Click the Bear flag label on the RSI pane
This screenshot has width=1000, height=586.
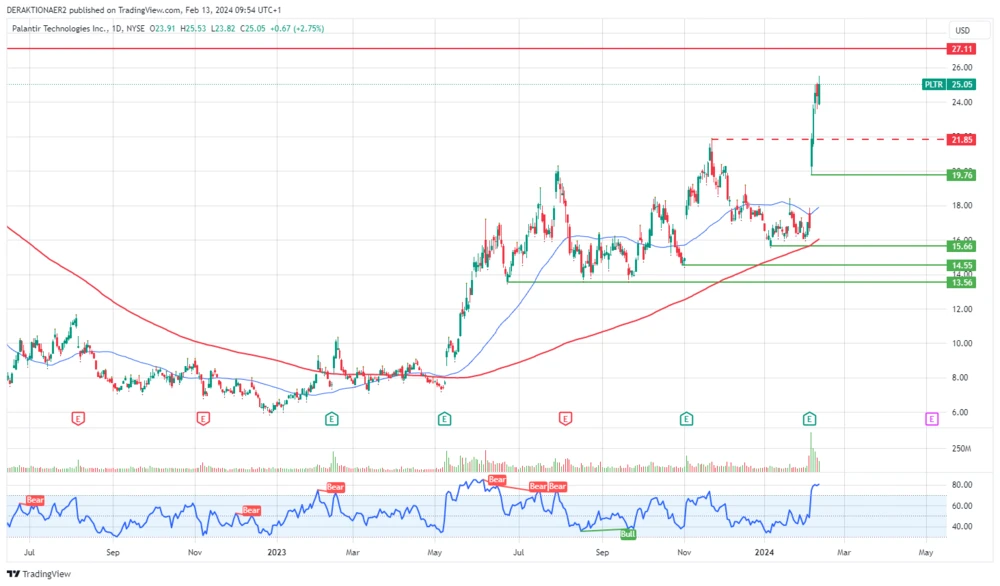pos(35,499)
